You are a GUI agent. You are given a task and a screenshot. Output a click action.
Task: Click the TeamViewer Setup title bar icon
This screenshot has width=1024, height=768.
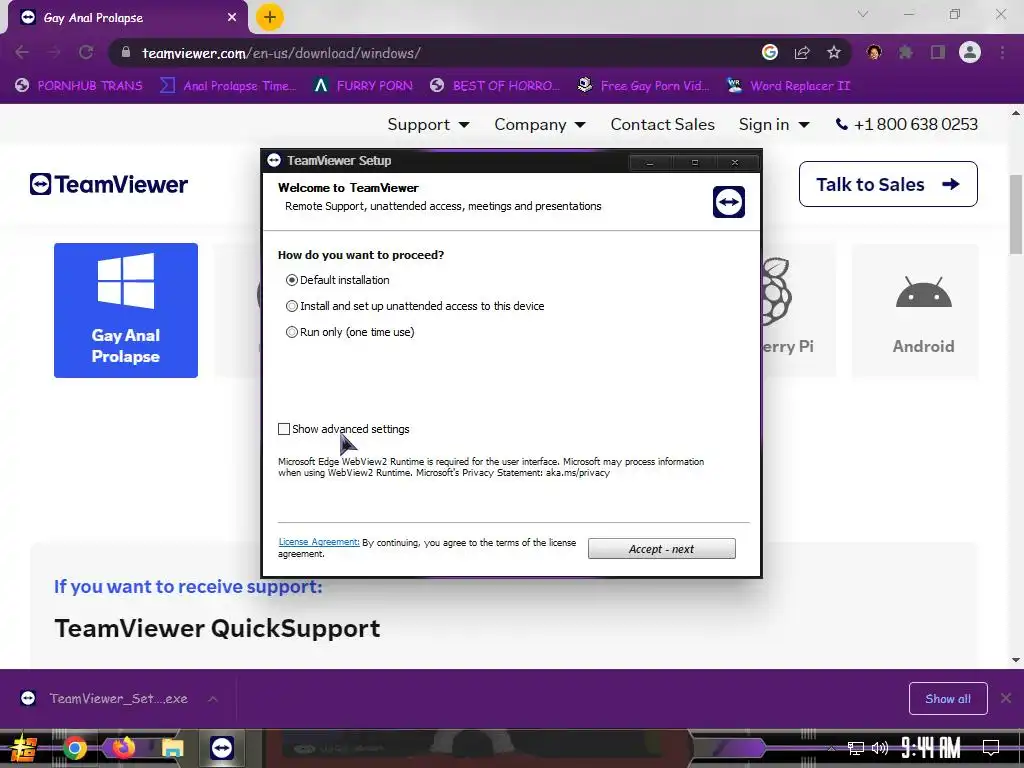(x=274, y=161)
